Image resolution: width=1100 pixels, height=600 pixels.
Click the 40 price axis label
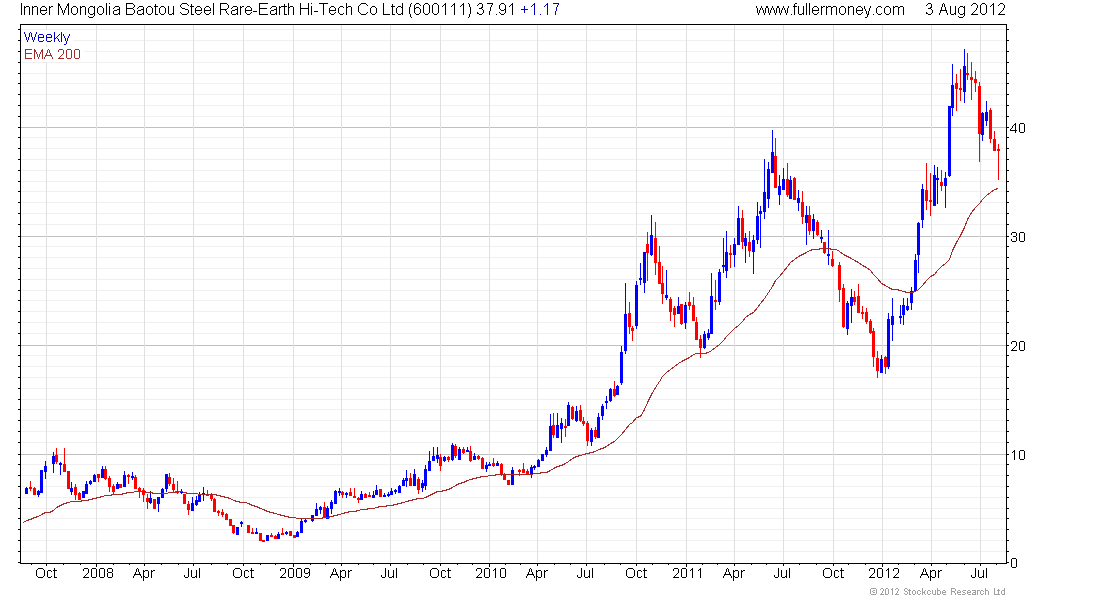pos(1017,128)
